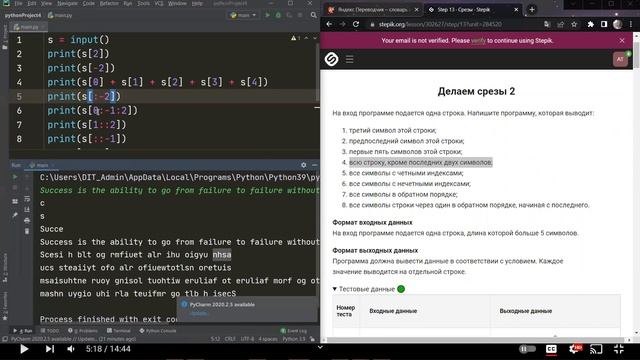Open the TODO tool window
The height and width of the screenshot is (360, 640).
coord(50,331)
